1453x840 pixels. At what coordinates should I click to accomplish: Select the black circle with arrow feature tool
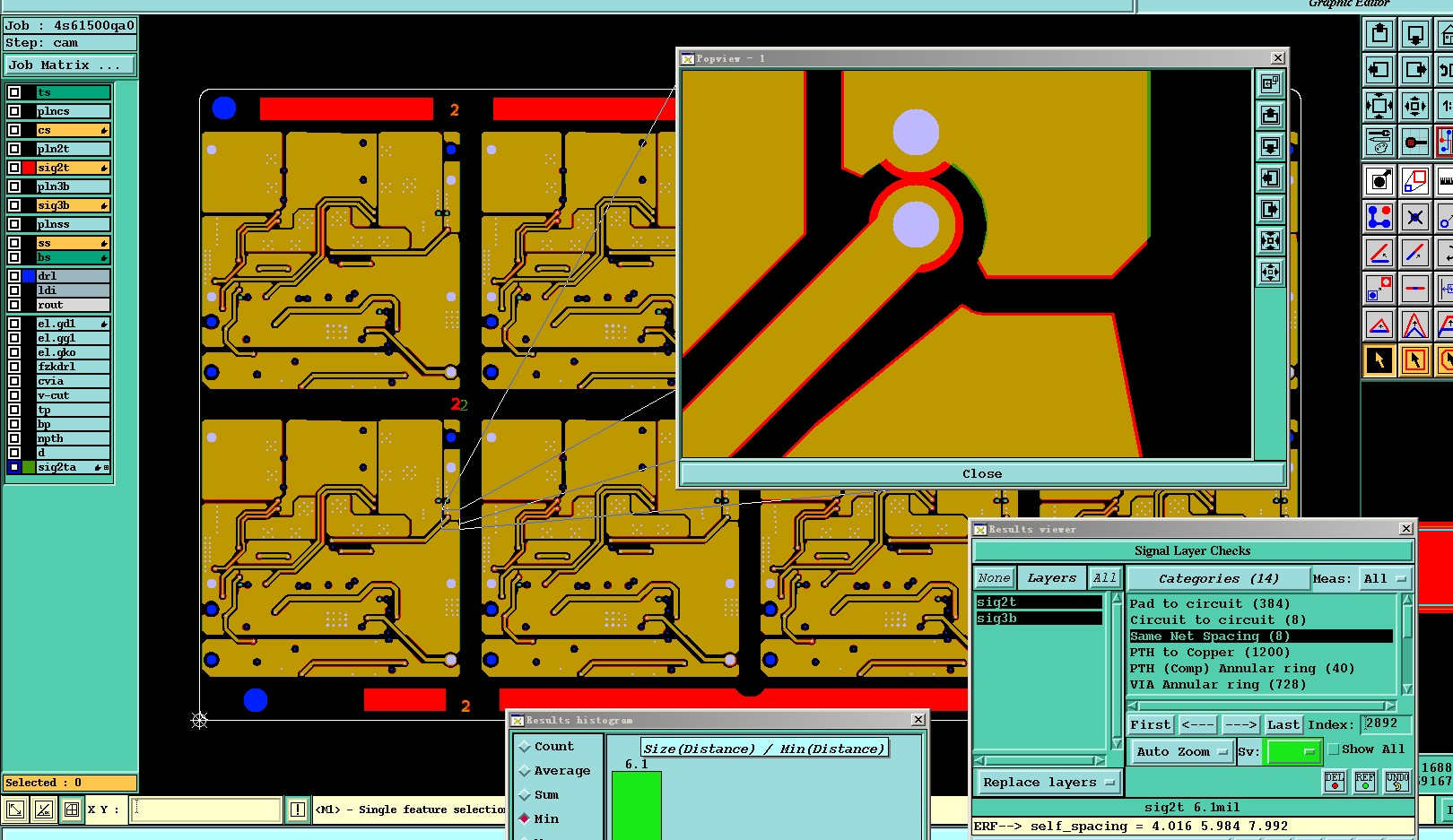[x=1379, y=181]
